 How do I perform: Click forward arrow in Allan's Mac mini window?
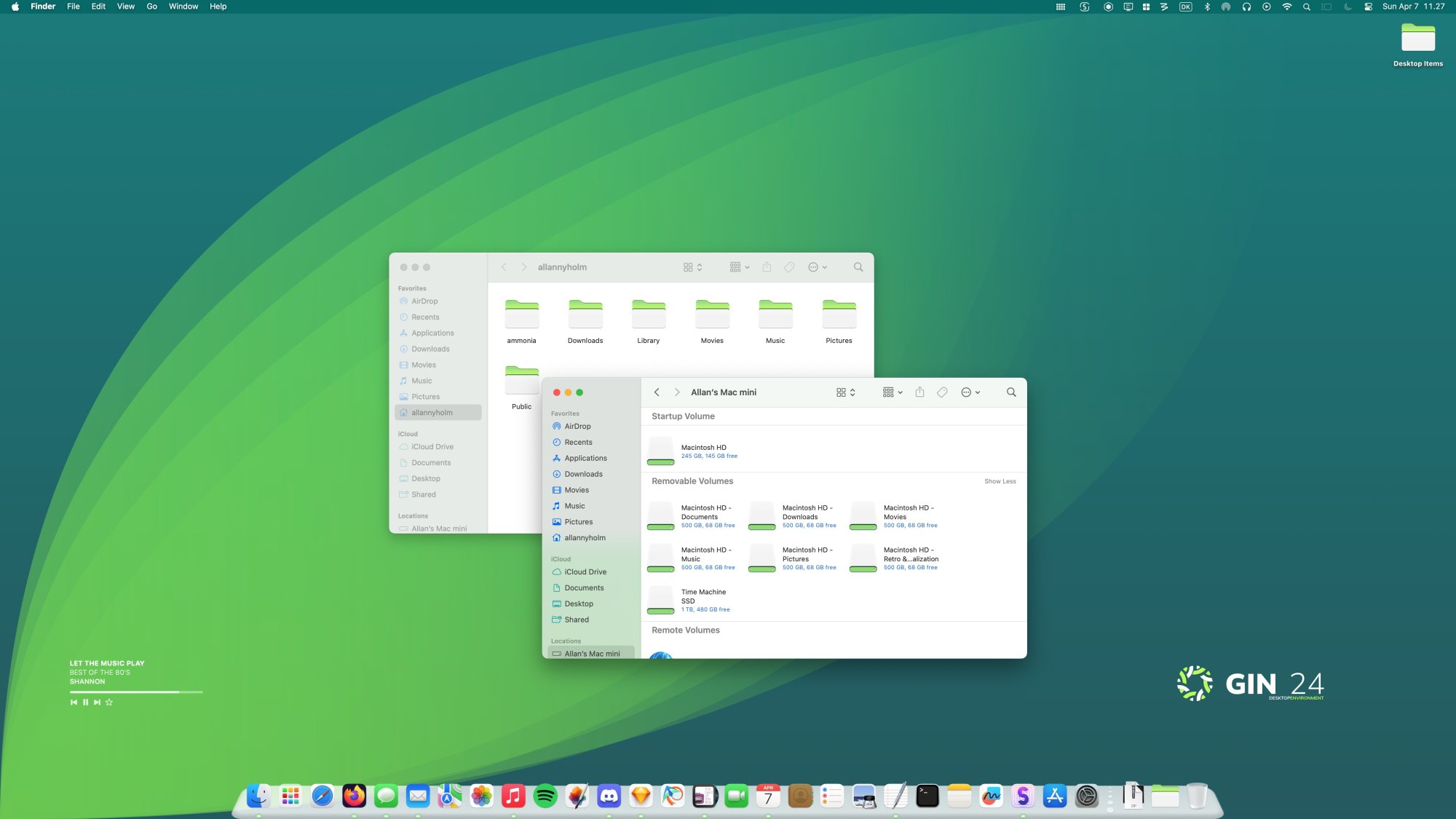click(677, 392)
